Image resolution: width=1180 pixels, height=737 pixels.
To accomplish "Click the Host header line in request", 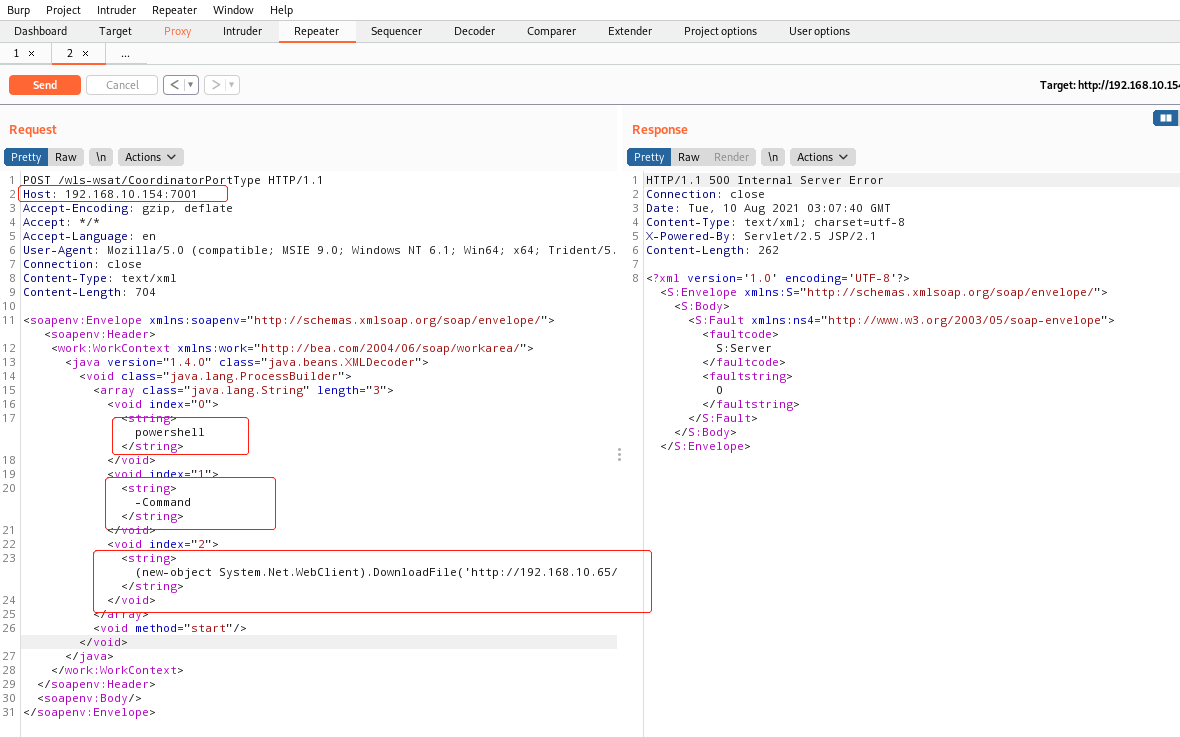I will point(110,194).
